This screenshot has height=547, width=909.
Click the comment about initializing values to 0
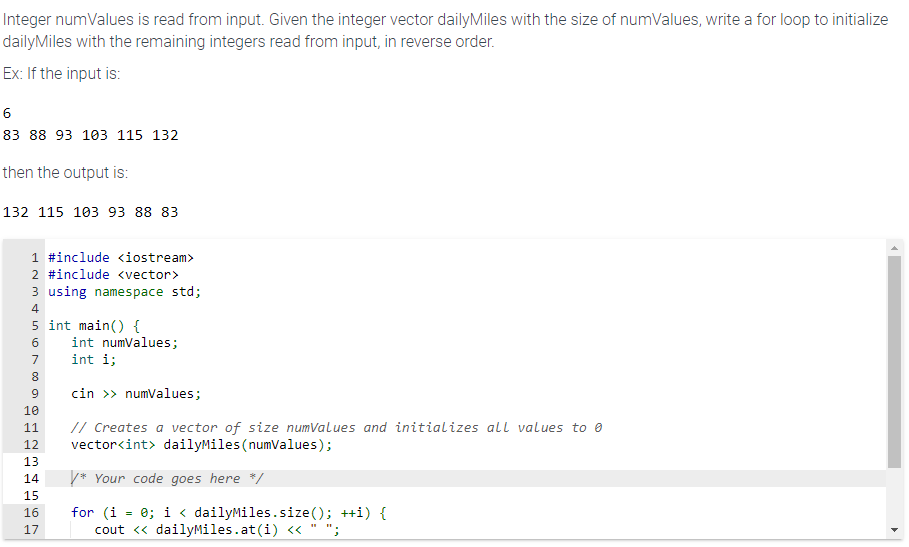point(336,428)
